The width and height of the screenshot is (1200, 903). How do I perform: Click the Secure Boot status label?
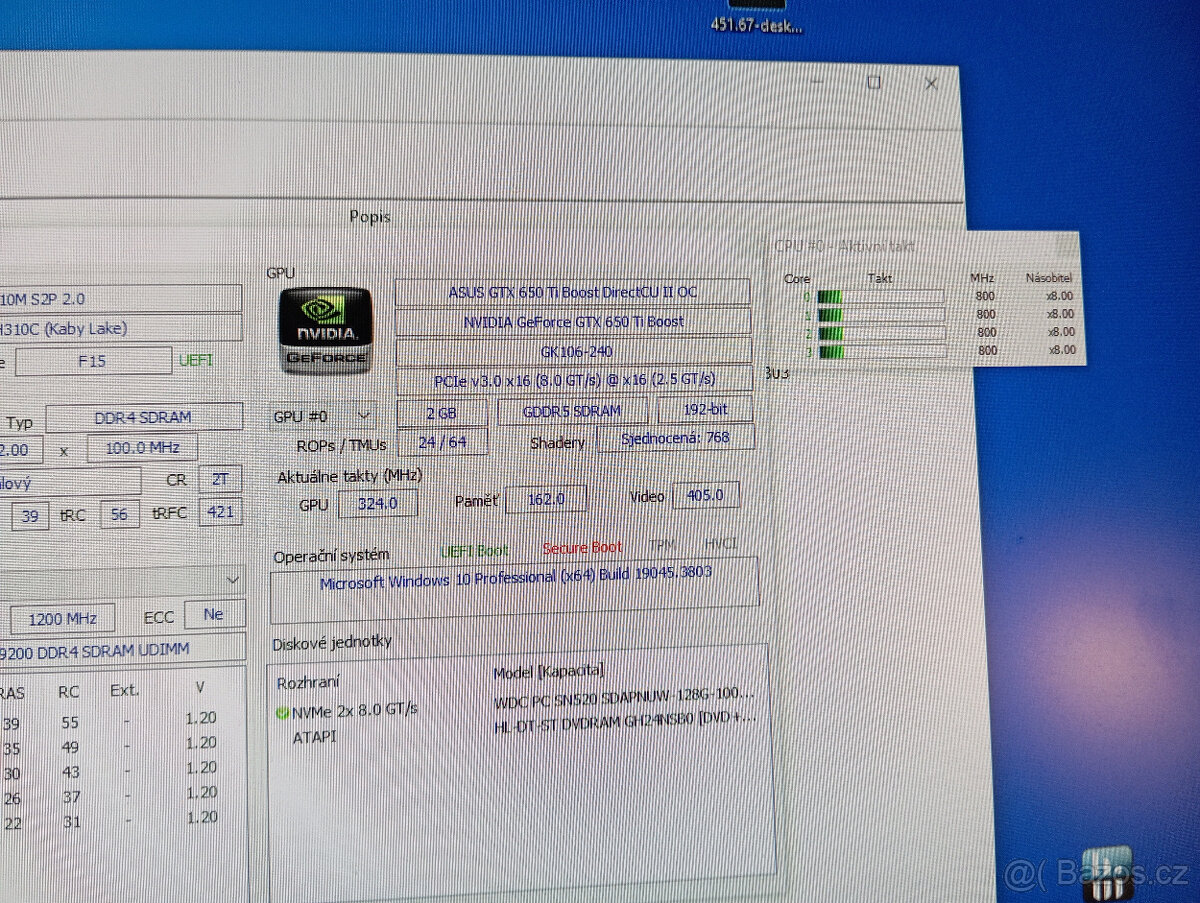(583, 548)
